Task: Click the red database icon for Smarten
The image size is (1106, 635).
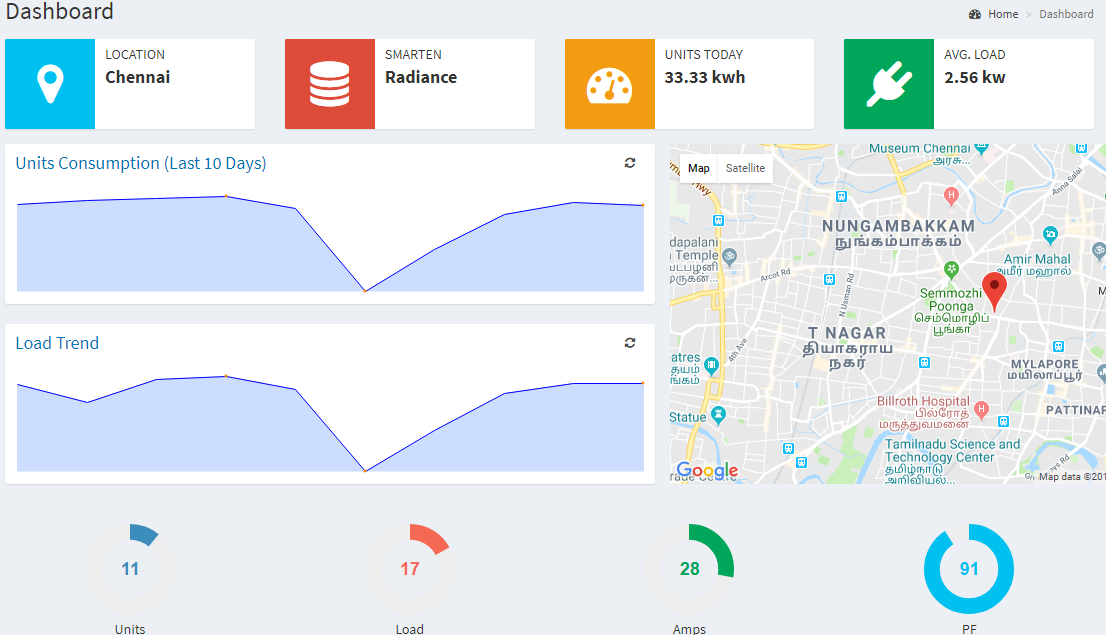Action: tap(329, 84)
